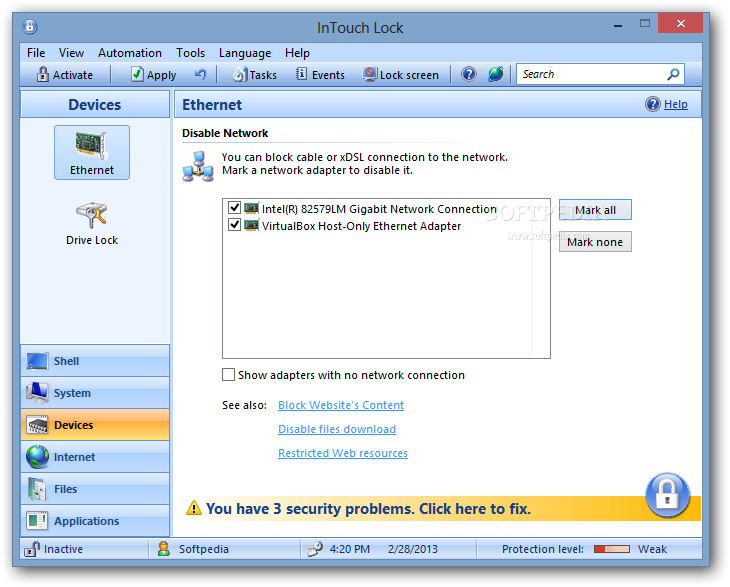Click the network computers icon near Disable Network
Viewport: 730px width, 587px height.
tap(198, 166)
